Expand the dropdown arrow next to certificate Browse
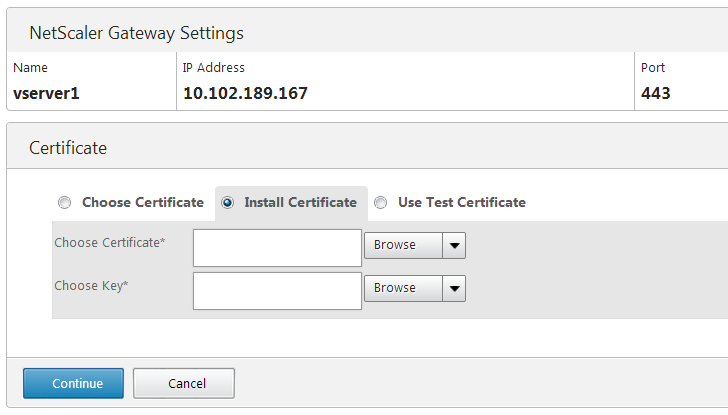Screen dimensions: 728x415 pyautogui.click(x=455, y=245)
